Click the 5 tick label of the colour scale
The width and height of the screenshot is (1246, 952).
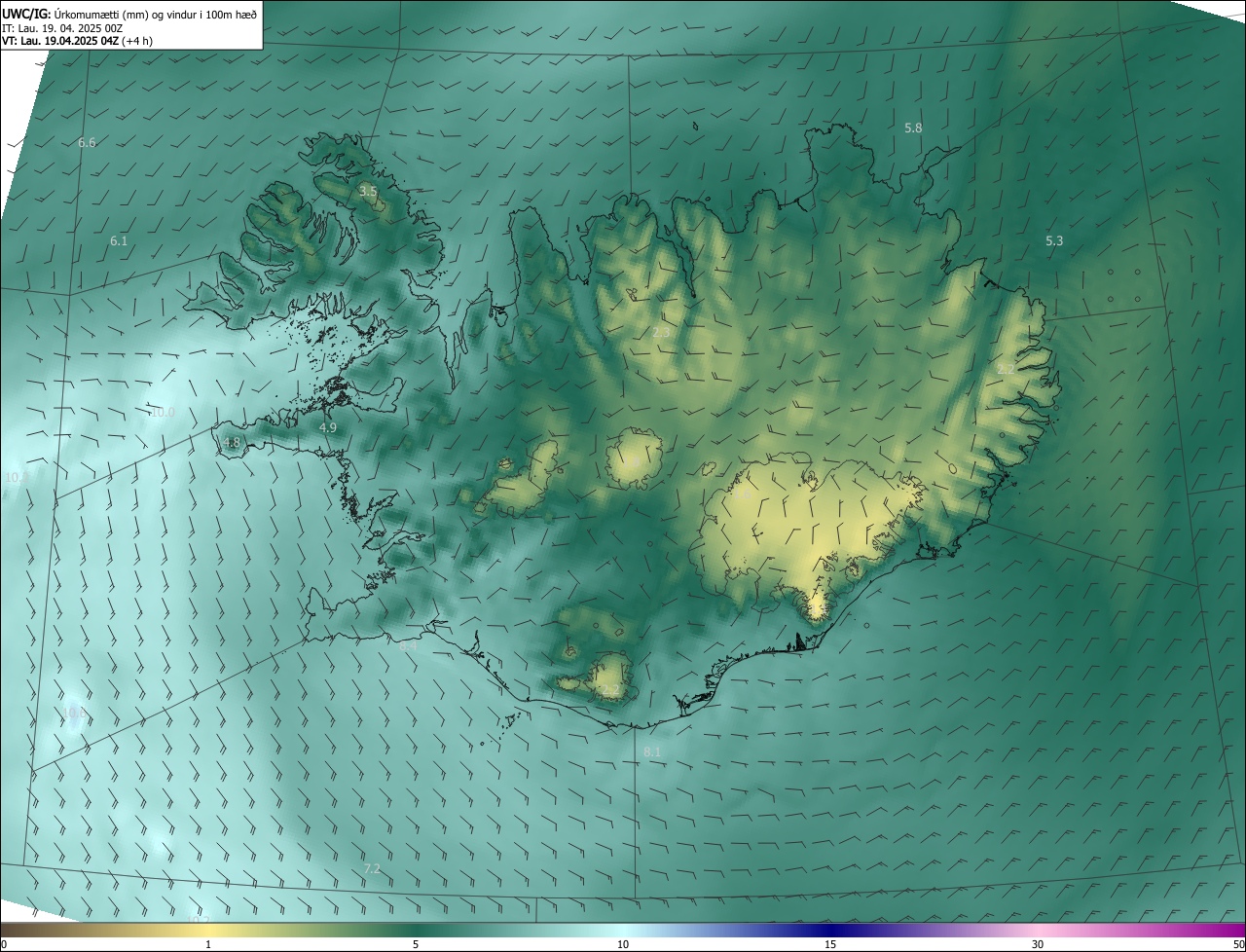click(x=416, y=944)
